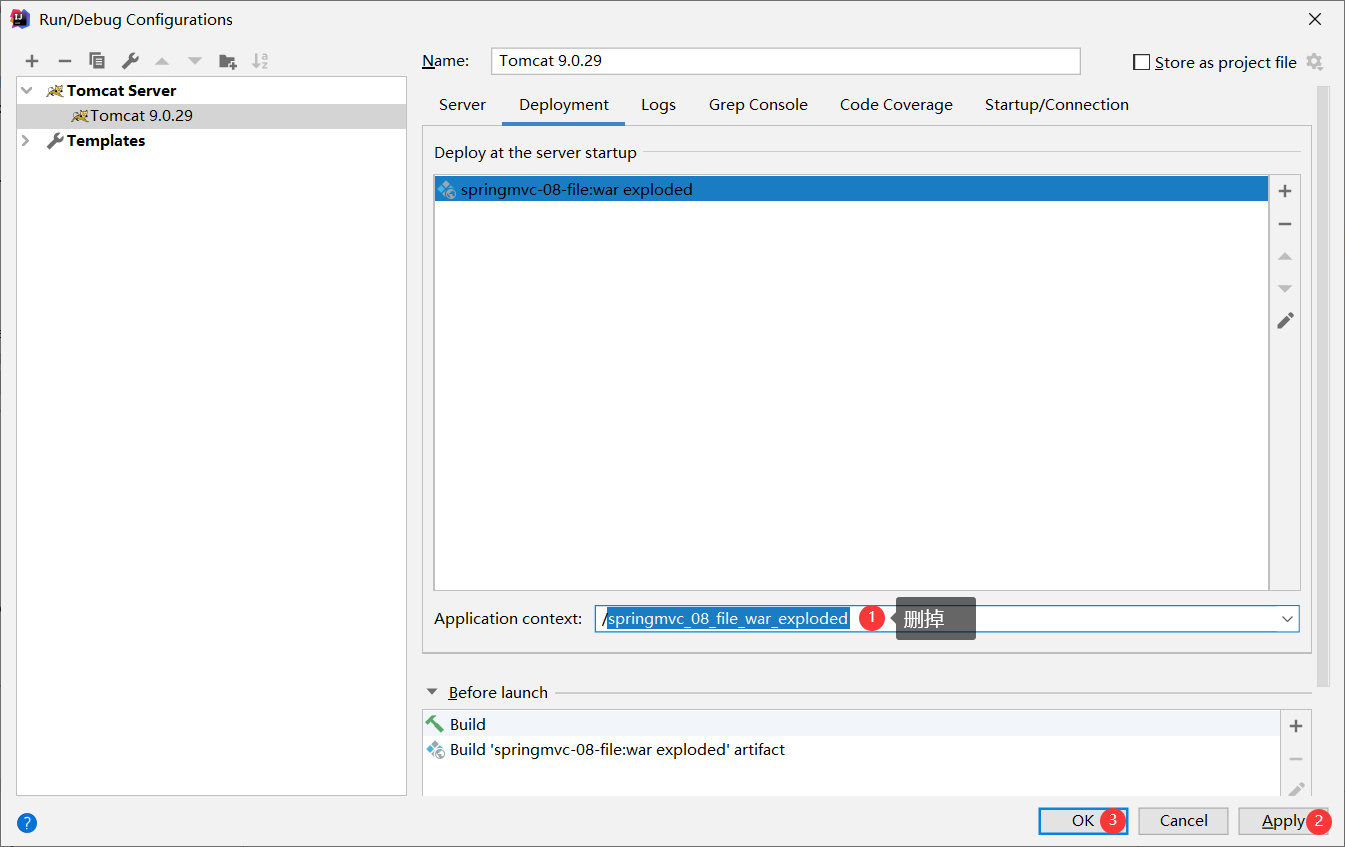Screen dimensions: 1345x847
Task: Edit deployment artifact with pencil icon
Action: tap(1285, 321)
